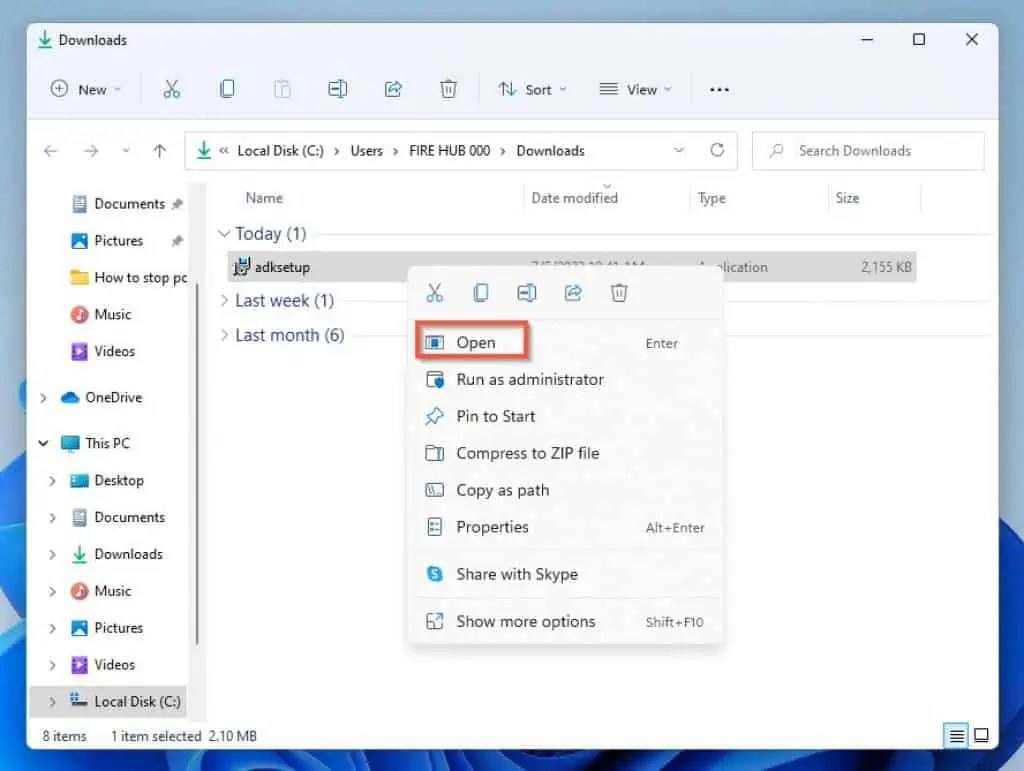Click the Search Downloads field
Viewport: 1024px width, 771px height.
click(866, 150)
